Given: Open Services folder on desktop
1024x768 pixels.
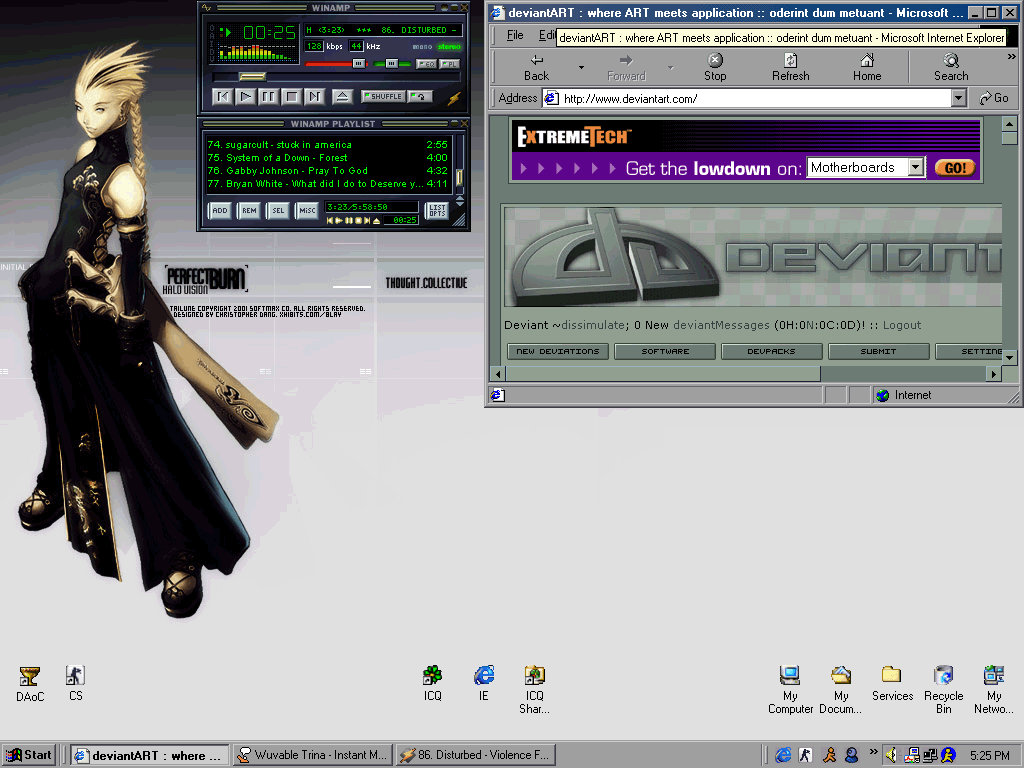Looking at the screenshot, I should coord(892,683).
